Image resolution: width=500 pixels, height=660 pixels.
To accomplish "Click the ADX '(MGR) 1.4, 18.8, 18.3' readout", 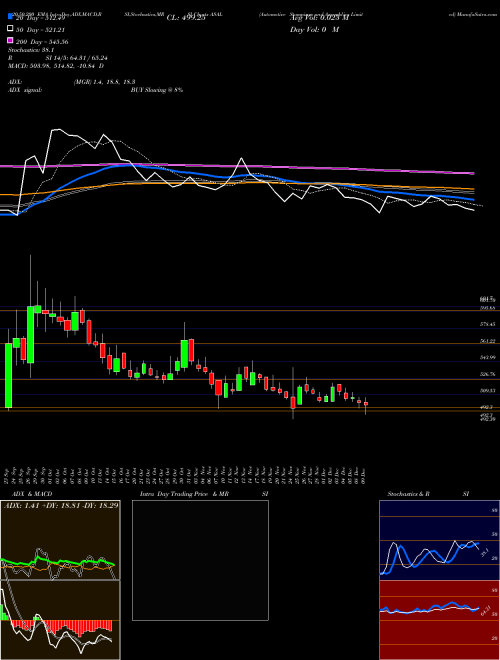I will (x=104, y=82).
